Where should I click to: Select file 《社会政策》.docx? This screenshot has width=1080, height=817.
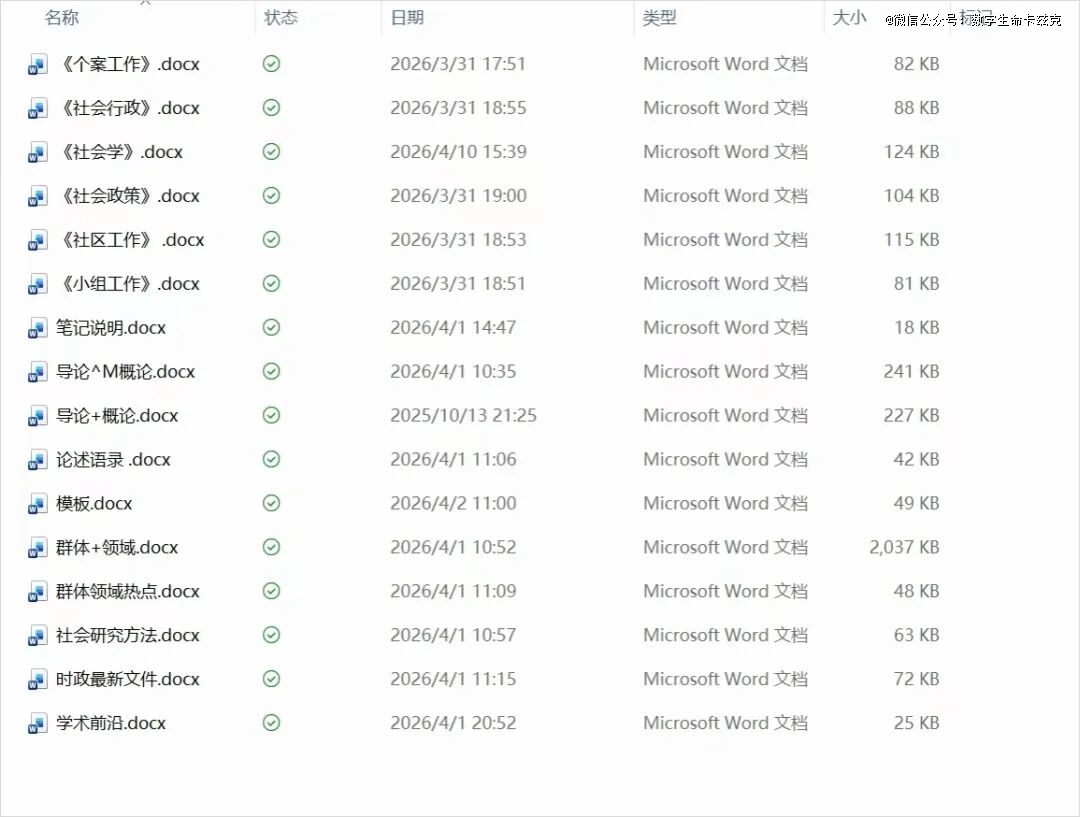(x=130, y=196)
